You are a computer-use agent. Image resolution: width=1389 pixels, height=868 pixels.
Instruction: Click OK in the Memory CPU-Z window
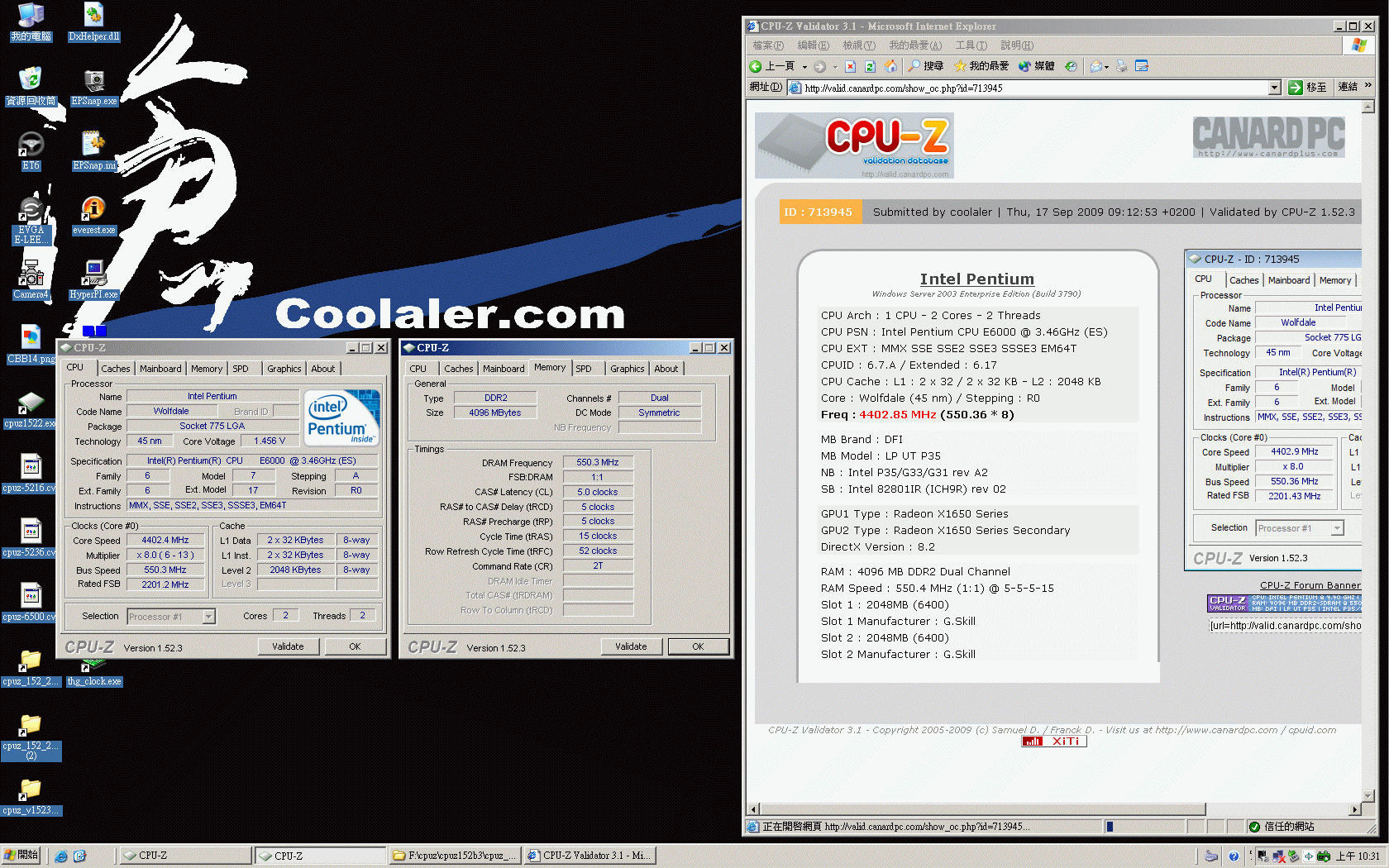(698, 646)
